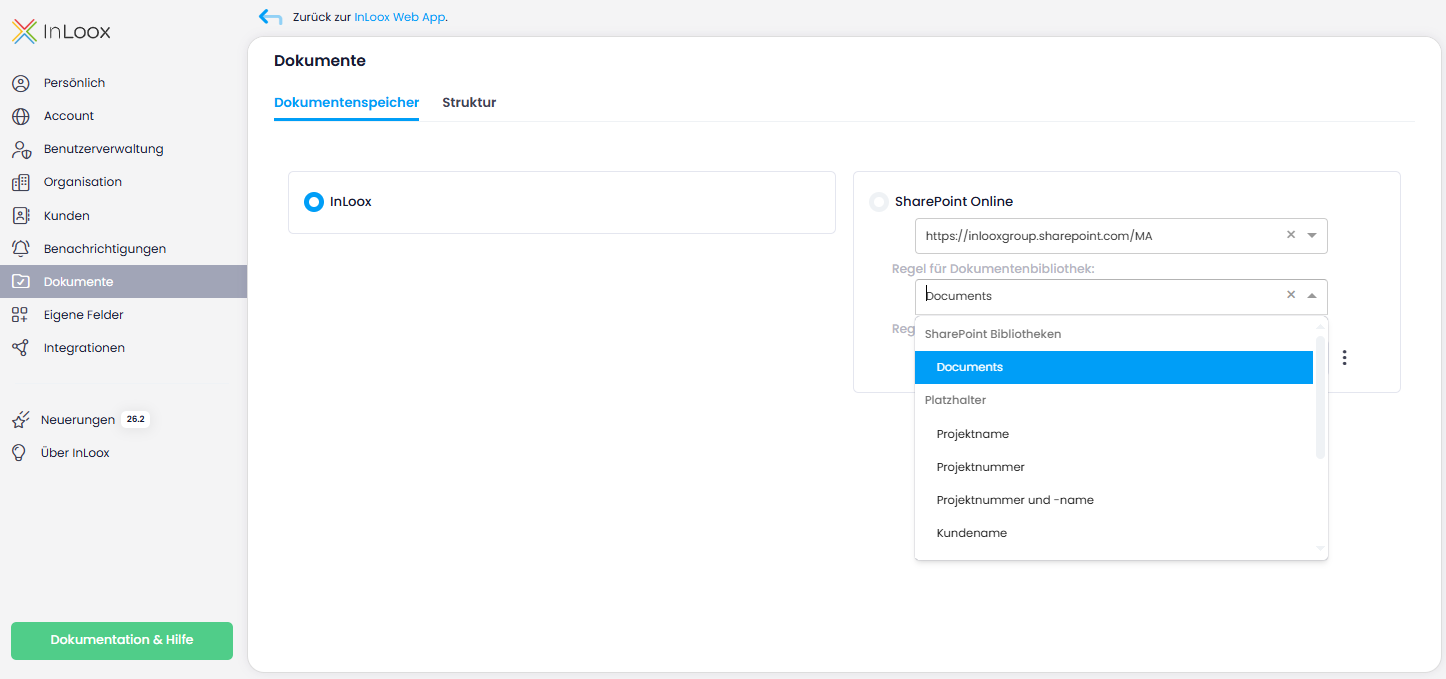This screenshot has height=679, width=1446.
Task: Click the InLoox logo
Action: [x=61, y=32]
